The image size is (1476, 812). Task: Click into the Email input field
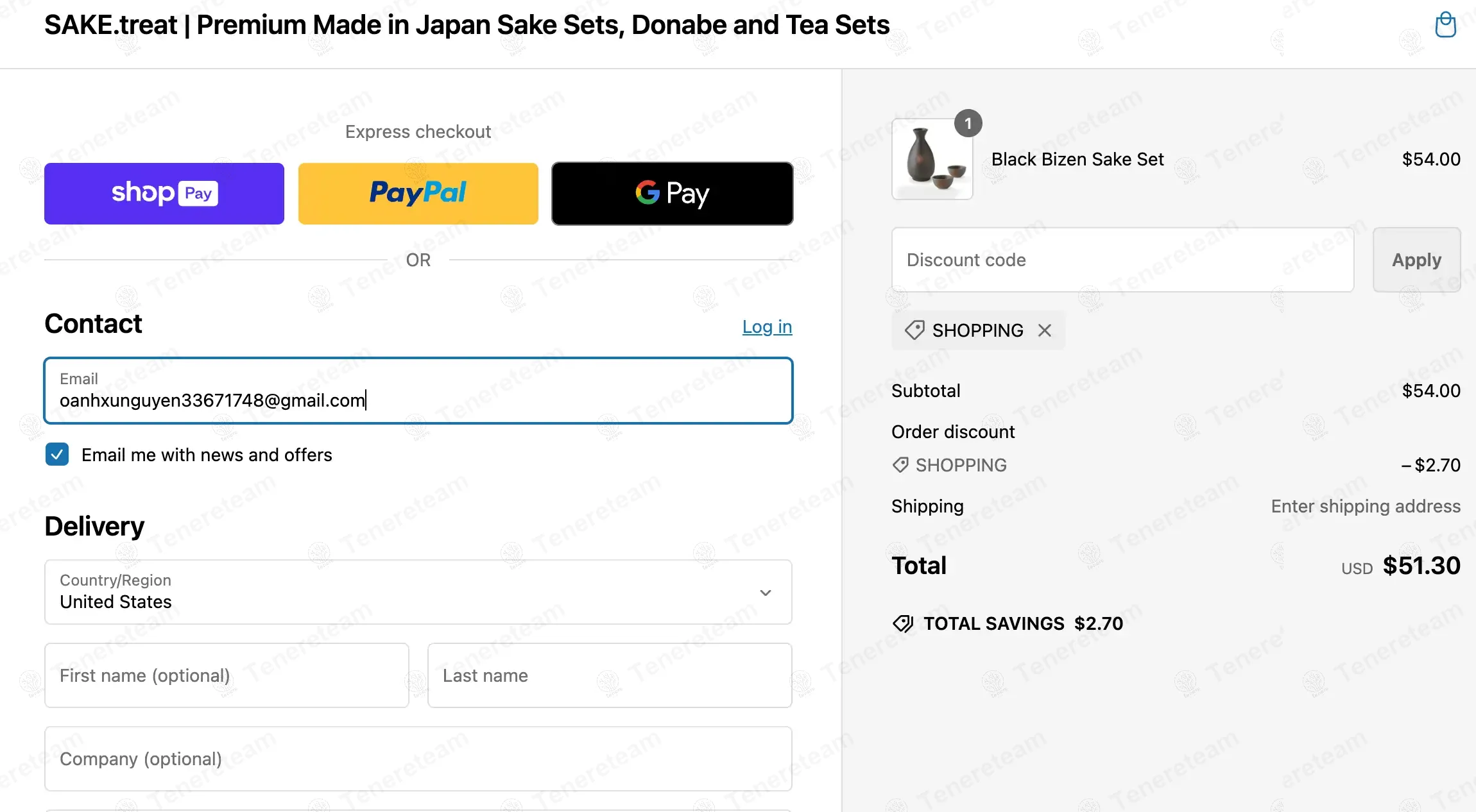point(418,391)
